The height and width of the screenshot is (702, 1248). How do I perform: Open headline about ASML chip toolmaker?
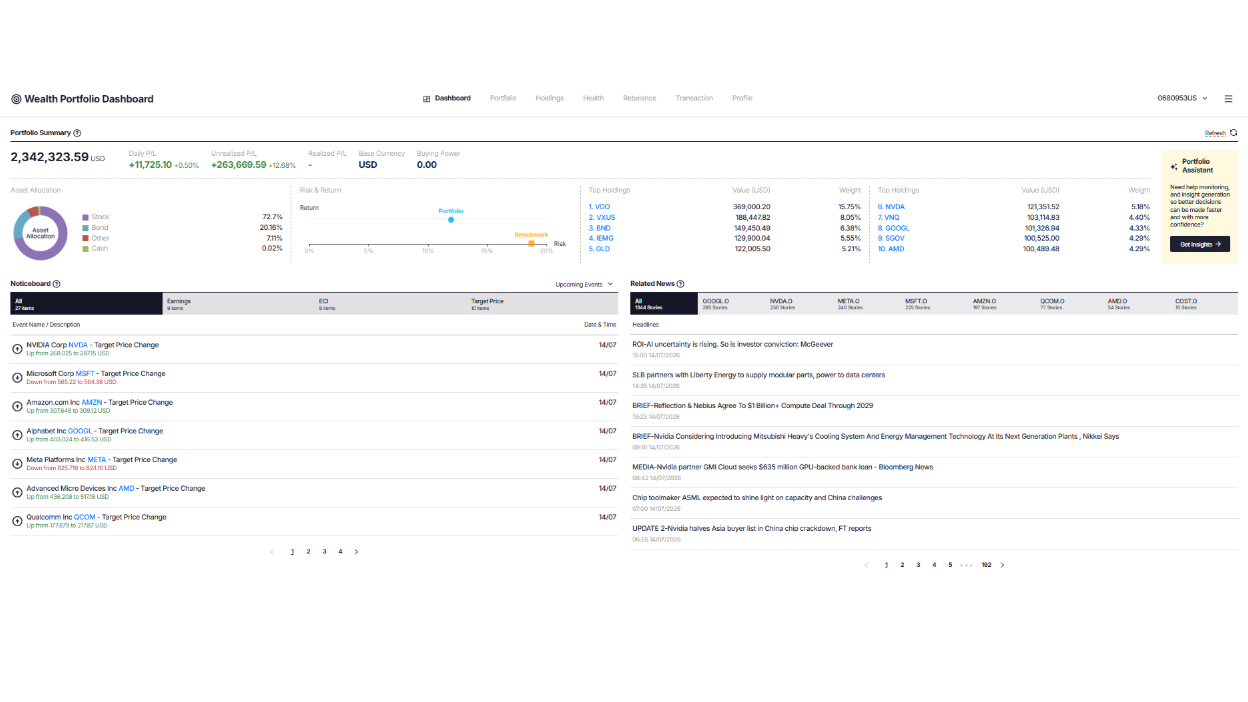(x=757, y=497)
